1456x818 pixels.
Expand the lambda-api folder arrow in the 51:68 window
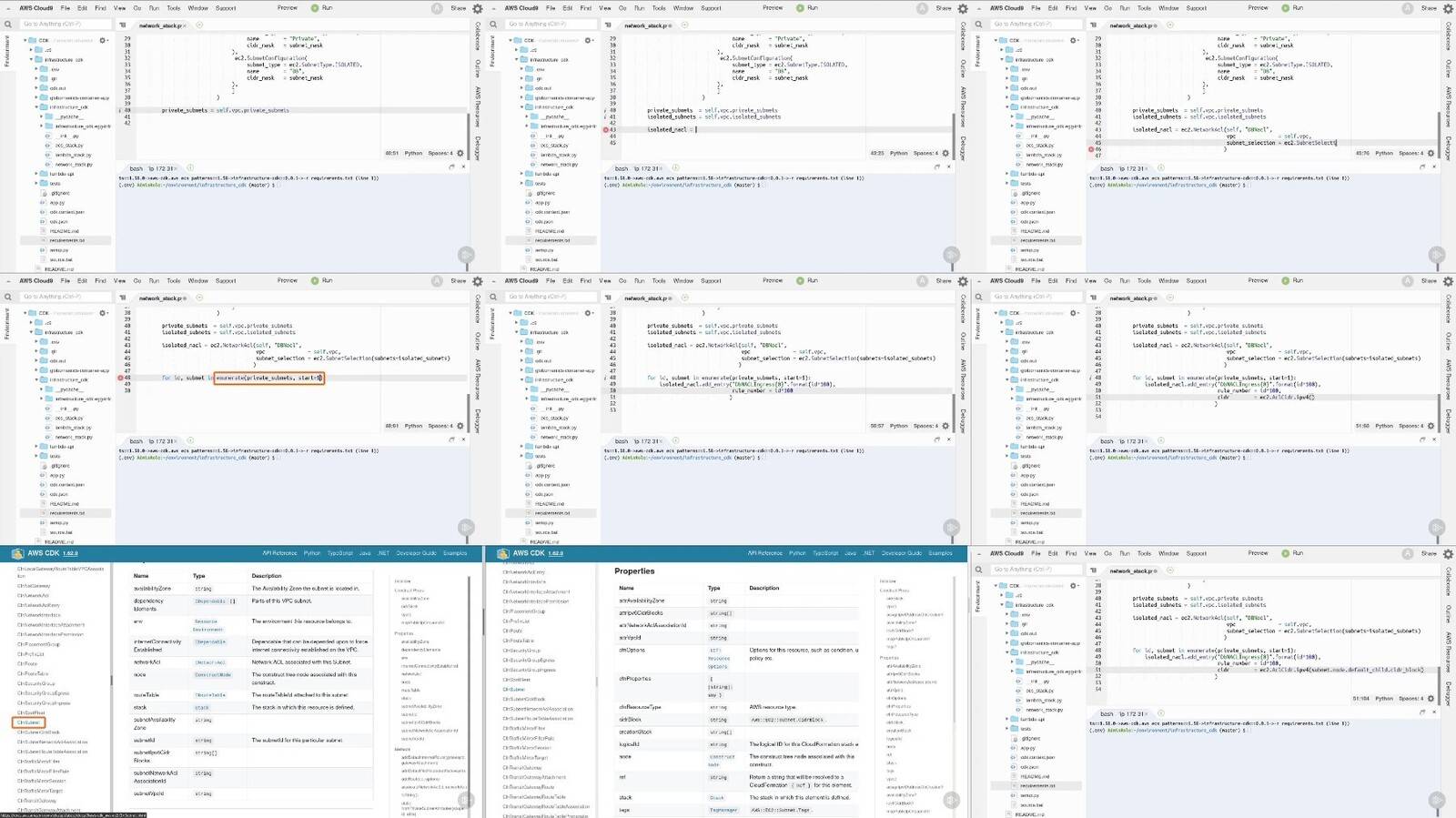(1008, 447)
